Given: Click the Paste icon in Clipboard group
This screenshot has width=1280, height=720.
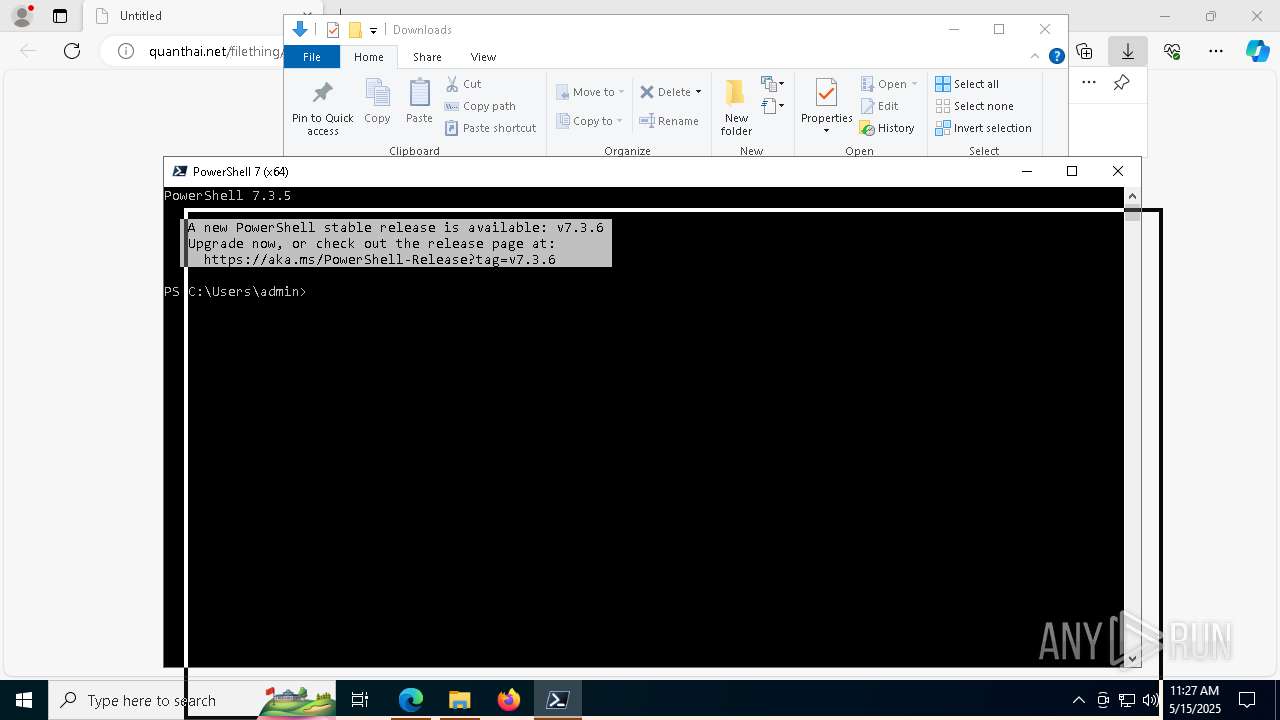Looking at the screenshot, I should [x=419, y=102].
